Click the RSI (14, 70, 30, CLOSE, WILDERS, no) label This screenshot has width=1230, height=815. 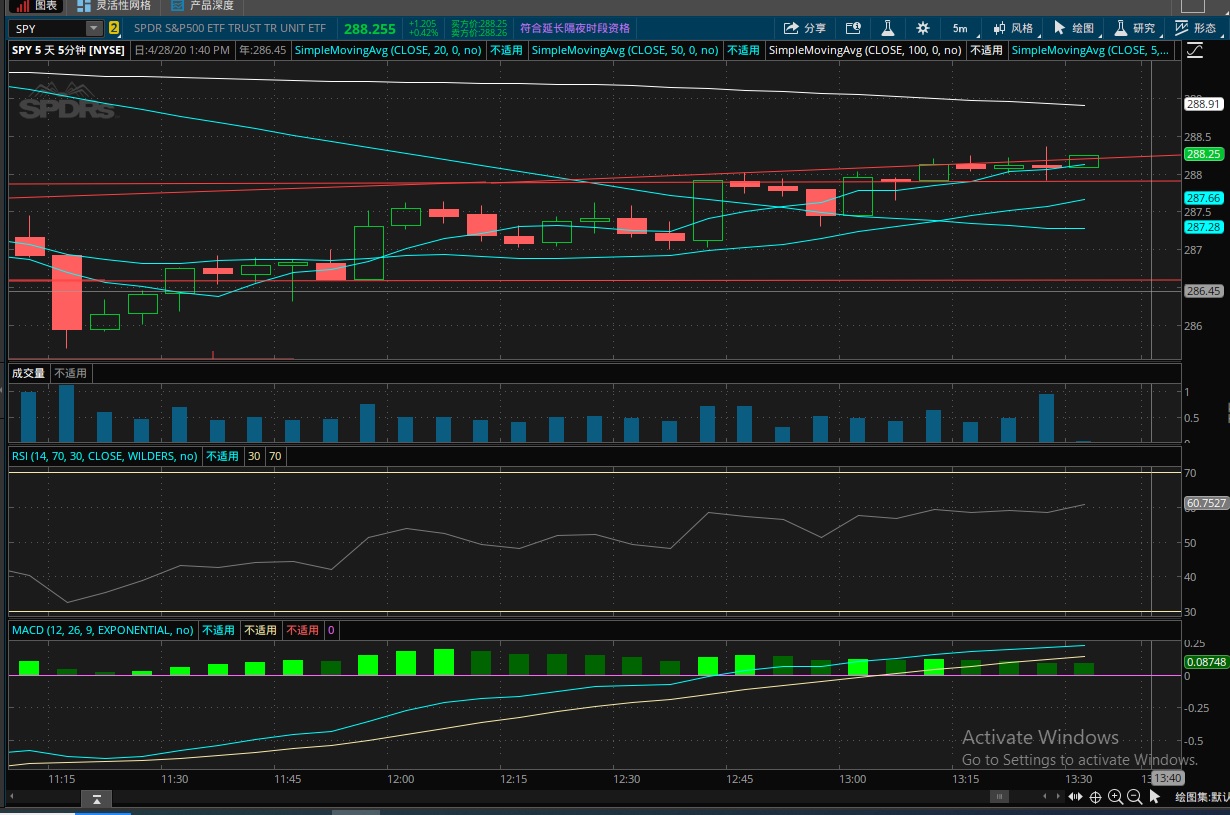pyautogui.click(x=104, y=455)
